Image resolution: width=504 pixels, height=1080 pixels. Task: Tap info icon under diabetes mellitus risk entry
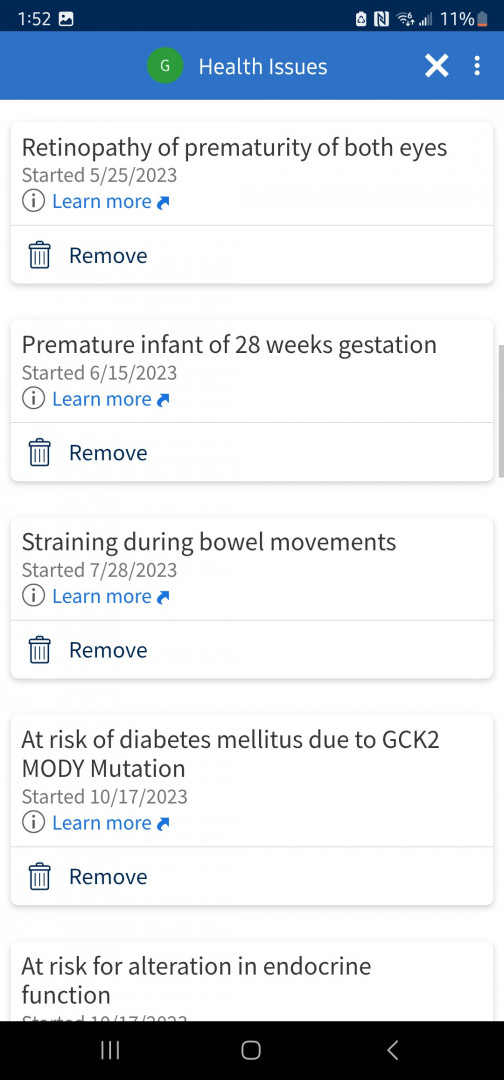[x=33, y=822]
